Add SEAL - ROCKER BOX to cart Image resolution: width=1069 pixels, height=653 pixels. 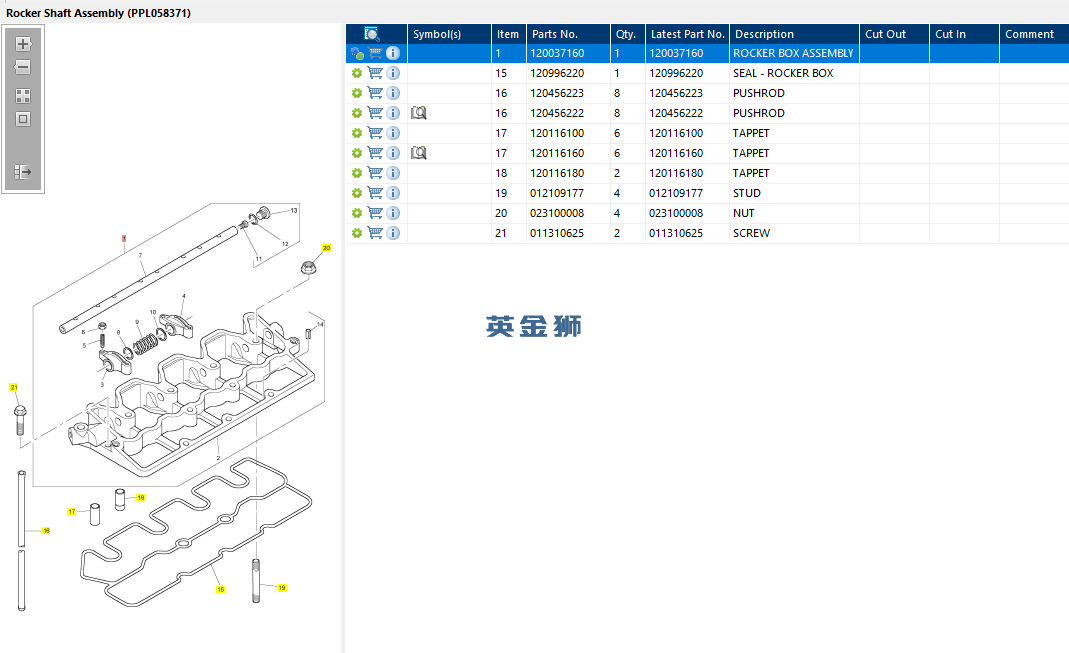point(375,73)
